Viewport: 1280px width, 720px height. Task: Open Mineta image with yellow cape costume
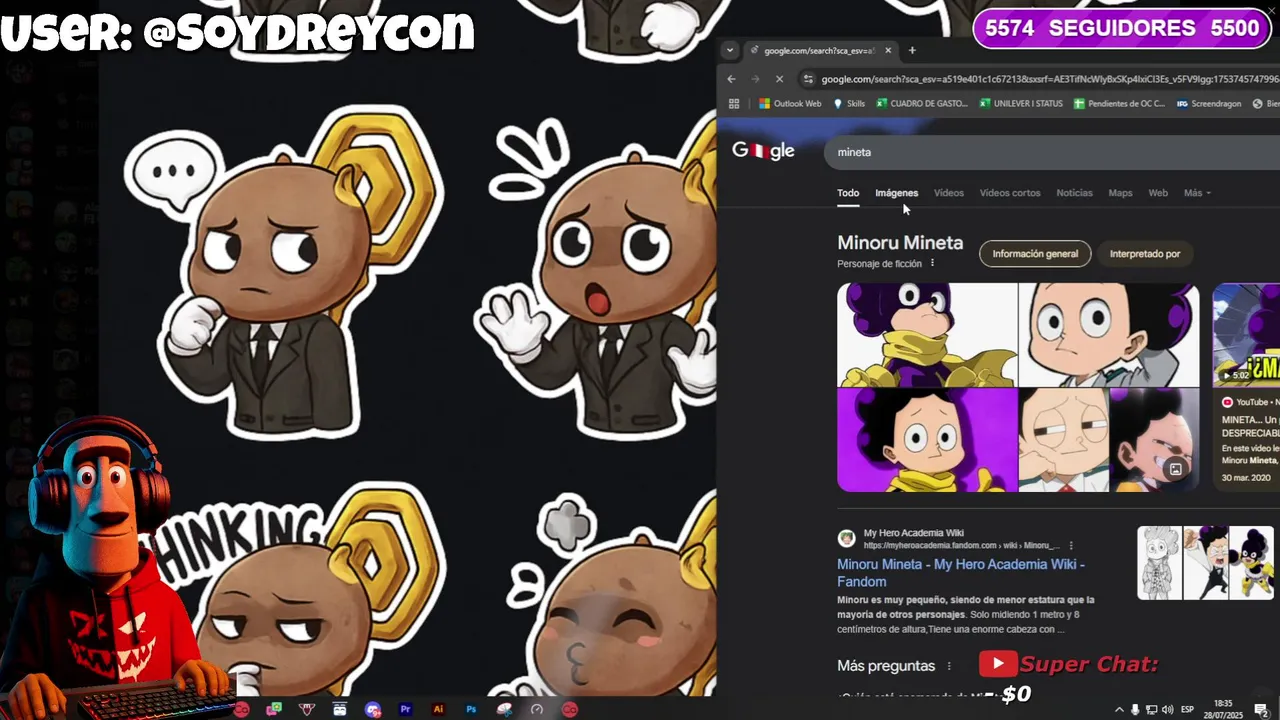927,335
